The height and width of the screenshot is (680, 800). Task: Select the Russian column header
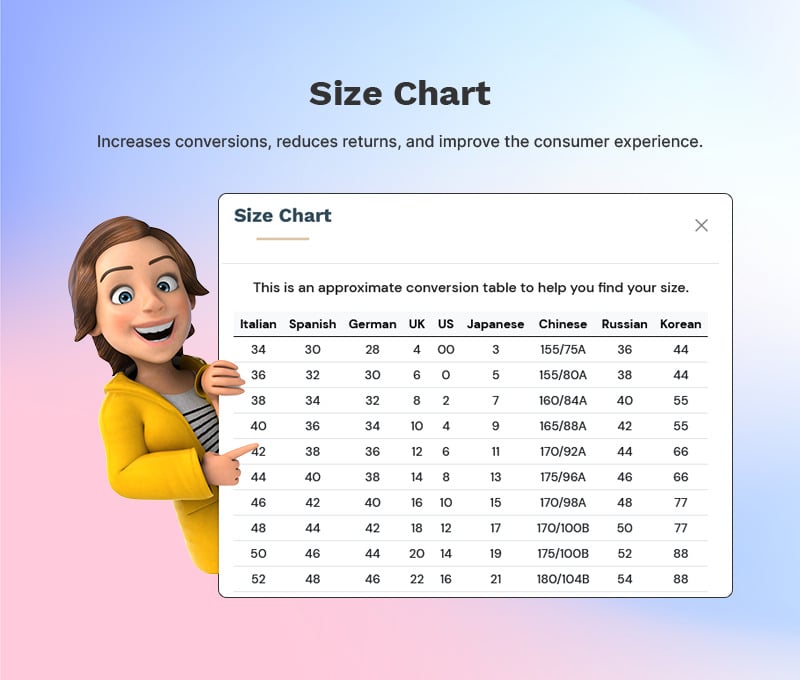click(626, 324)
